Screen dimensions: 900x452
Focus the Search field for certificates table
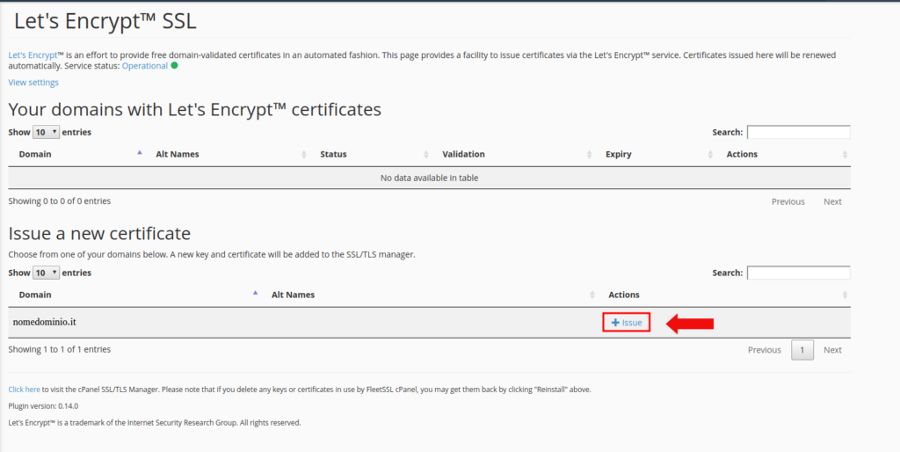coord(798,132)
